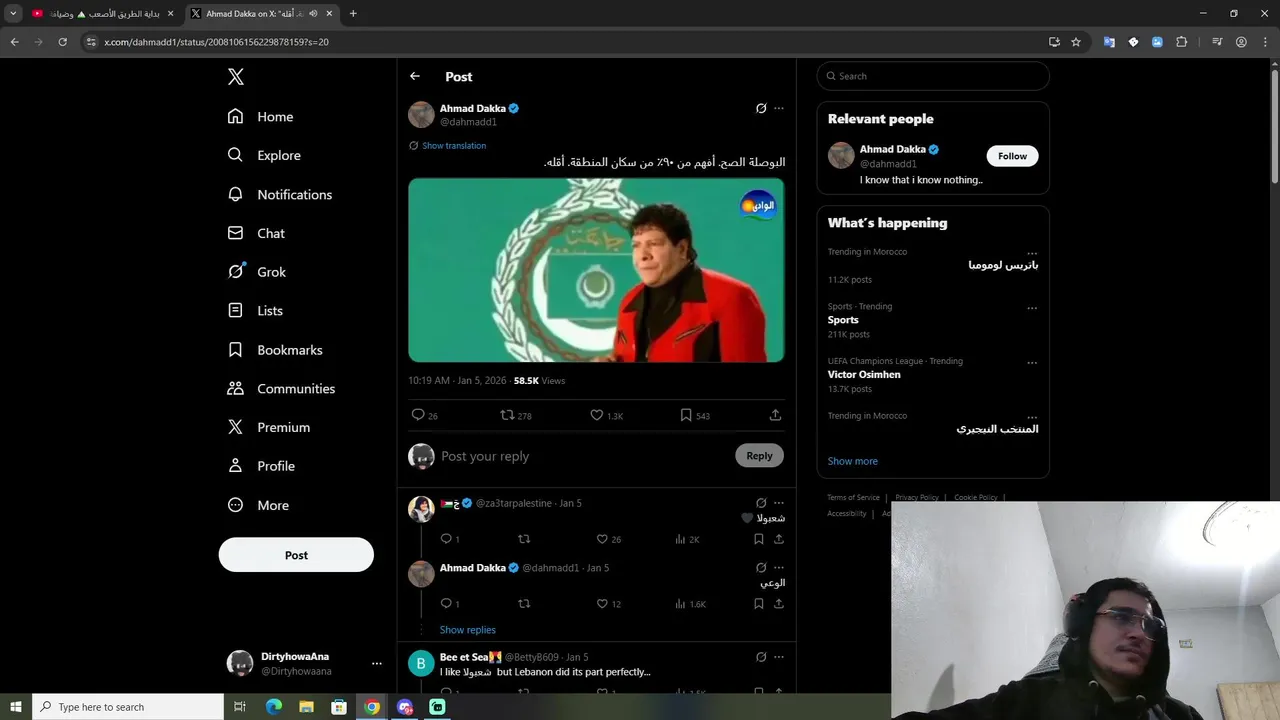This screenshot has width=1280, height=720.
Task: Click the X logo in the sidebar
Action: pos(235,77)
